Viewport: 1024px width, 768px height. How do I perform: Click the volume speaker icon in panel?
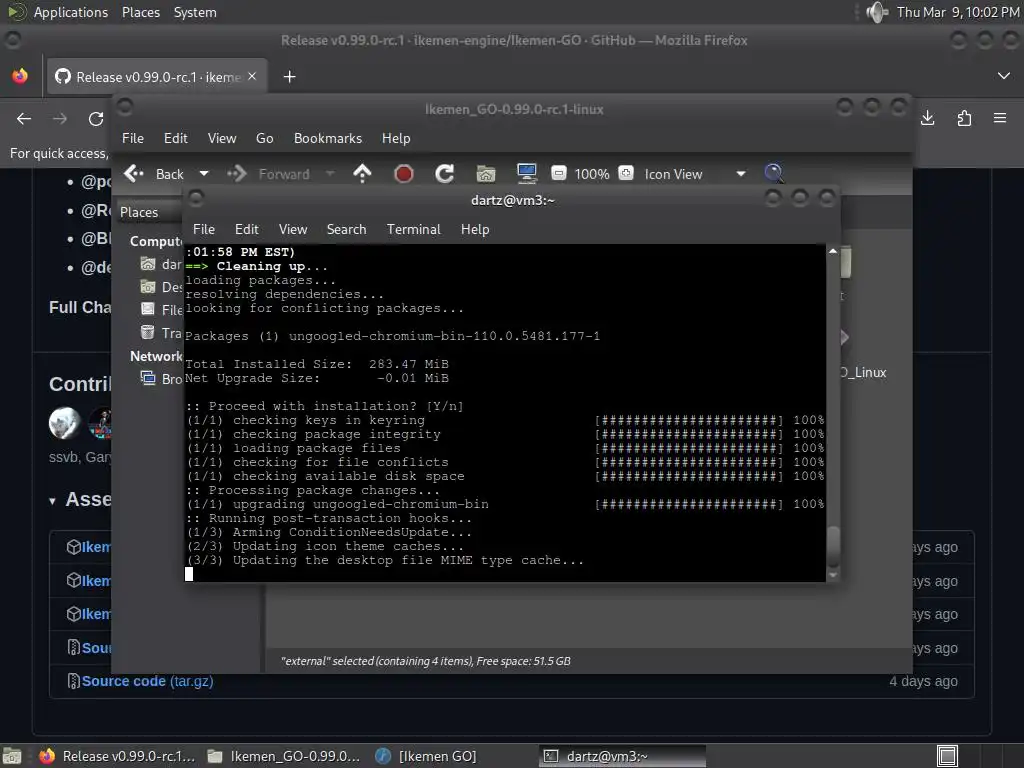pos(876,12)
